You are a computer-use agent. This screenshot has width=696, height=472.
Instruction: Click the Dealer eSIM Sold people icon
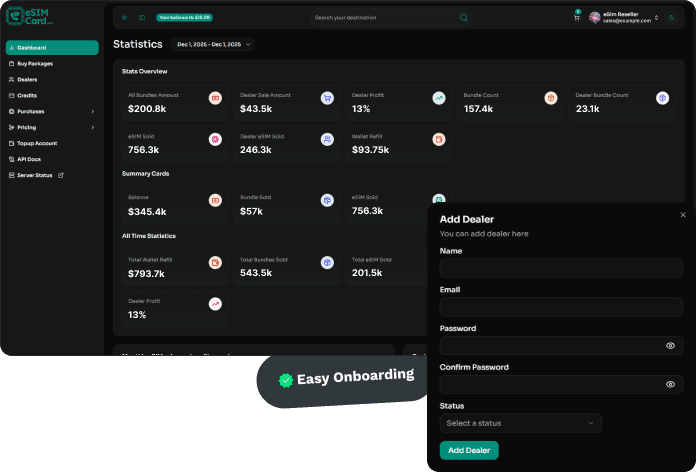click(326, 139)
